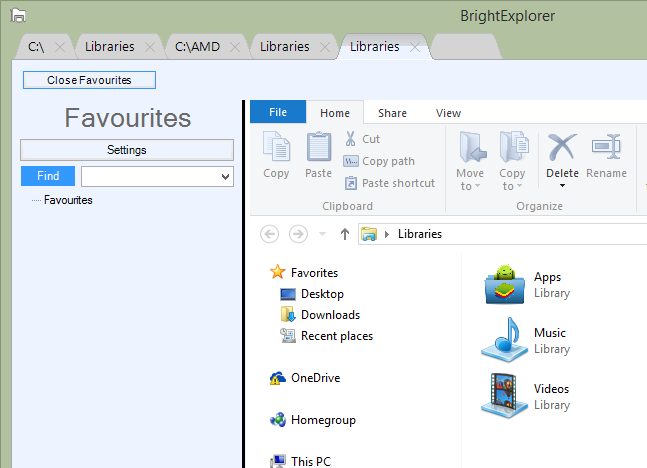Expand the Copy to dropdown arrow
Screen dimensions: 647x468
[519, 186]
